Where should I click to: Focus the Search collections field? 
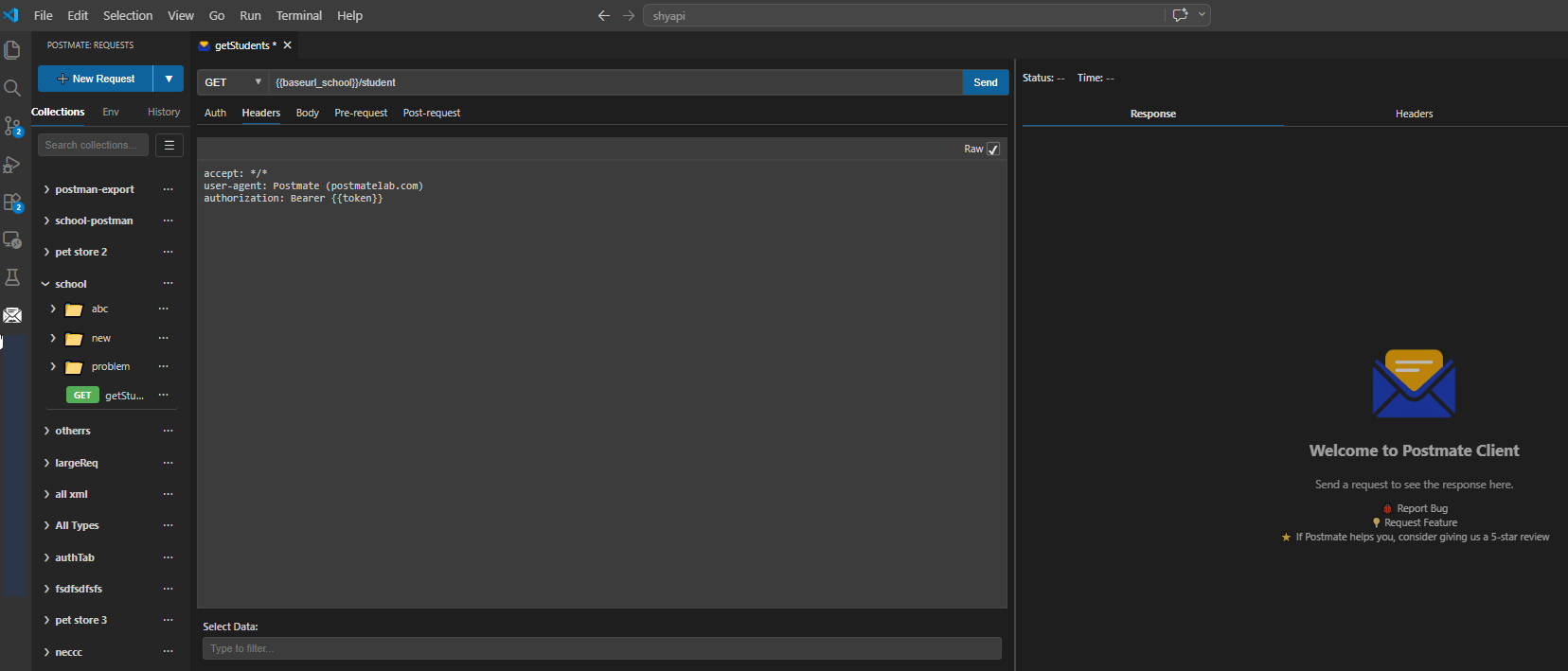(93, 145)
